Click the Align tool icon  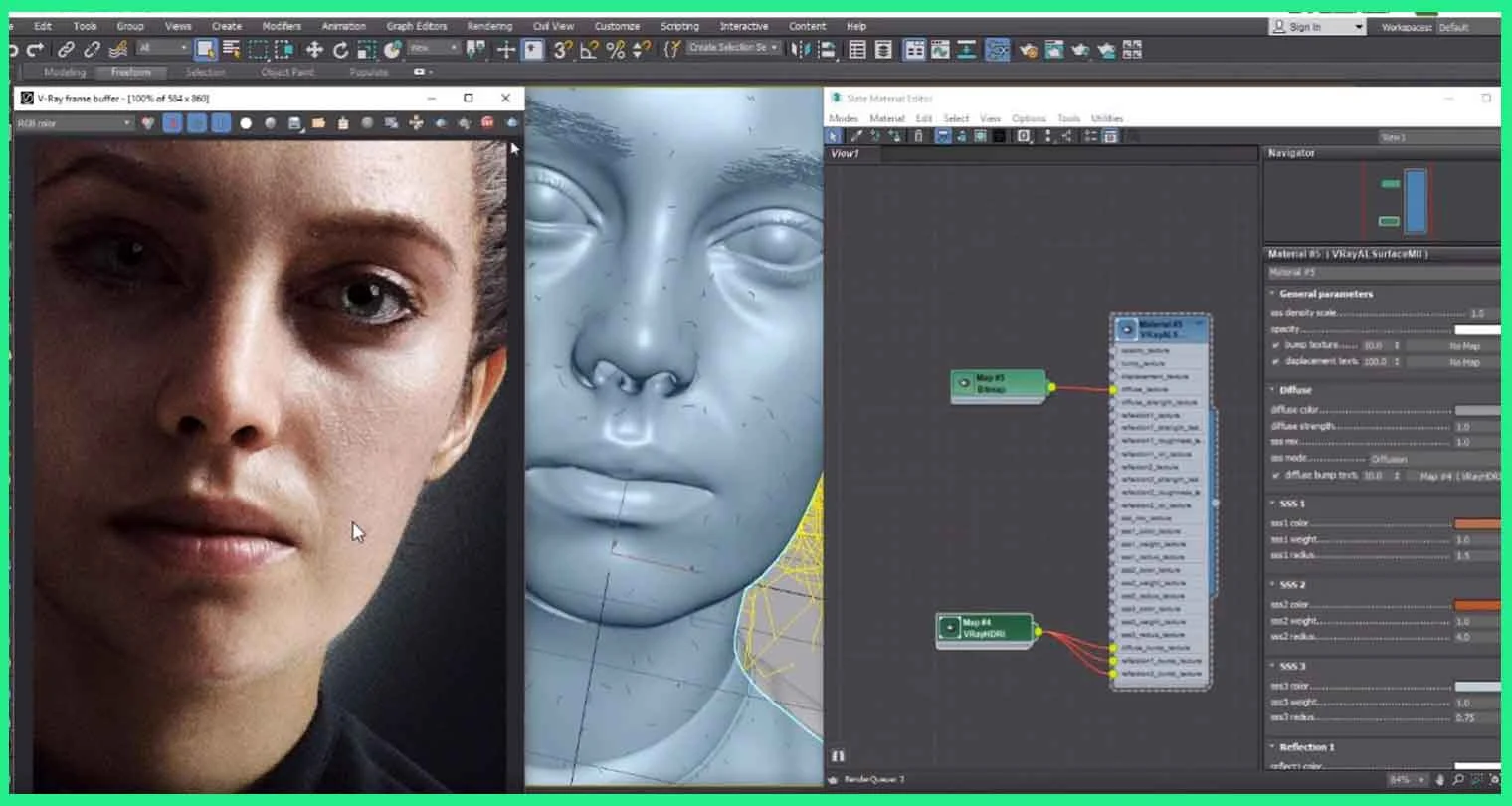(x=827, y=49)
